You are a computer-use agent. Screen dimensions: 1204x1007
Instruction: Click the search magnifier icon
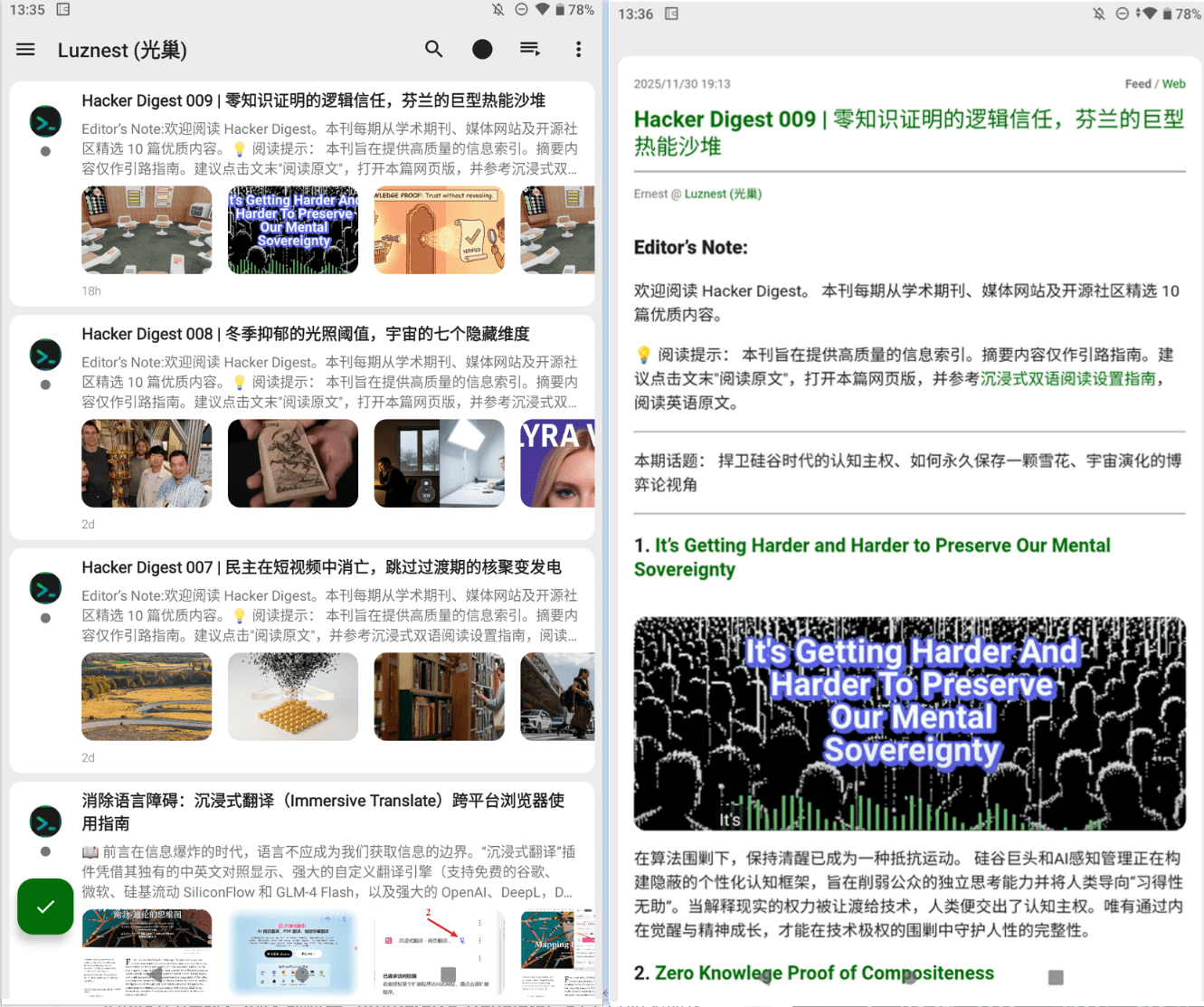click(434, 50)
